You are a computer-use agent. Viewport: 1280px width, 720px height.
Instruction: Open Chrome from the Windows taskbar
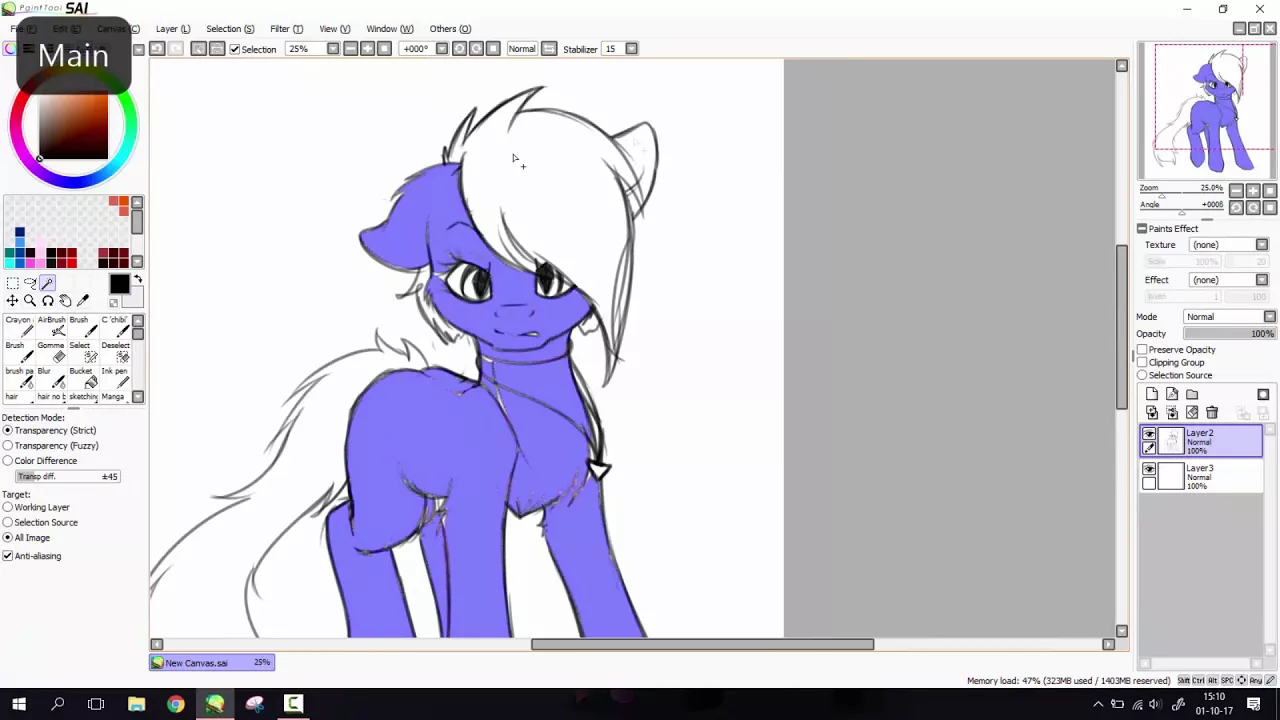175,704
